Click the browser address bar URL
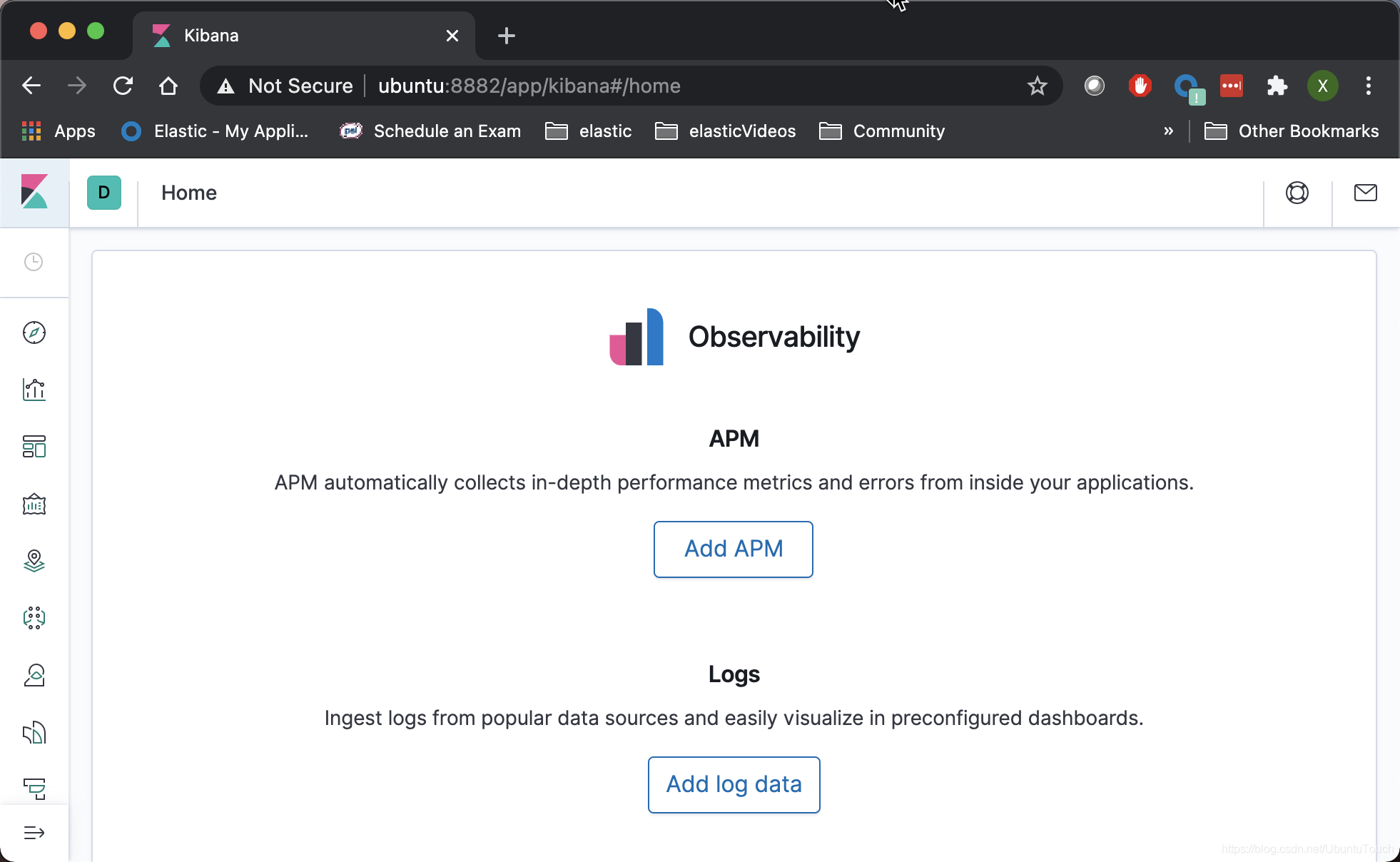The image size is (1400, 862). point(528,86)
